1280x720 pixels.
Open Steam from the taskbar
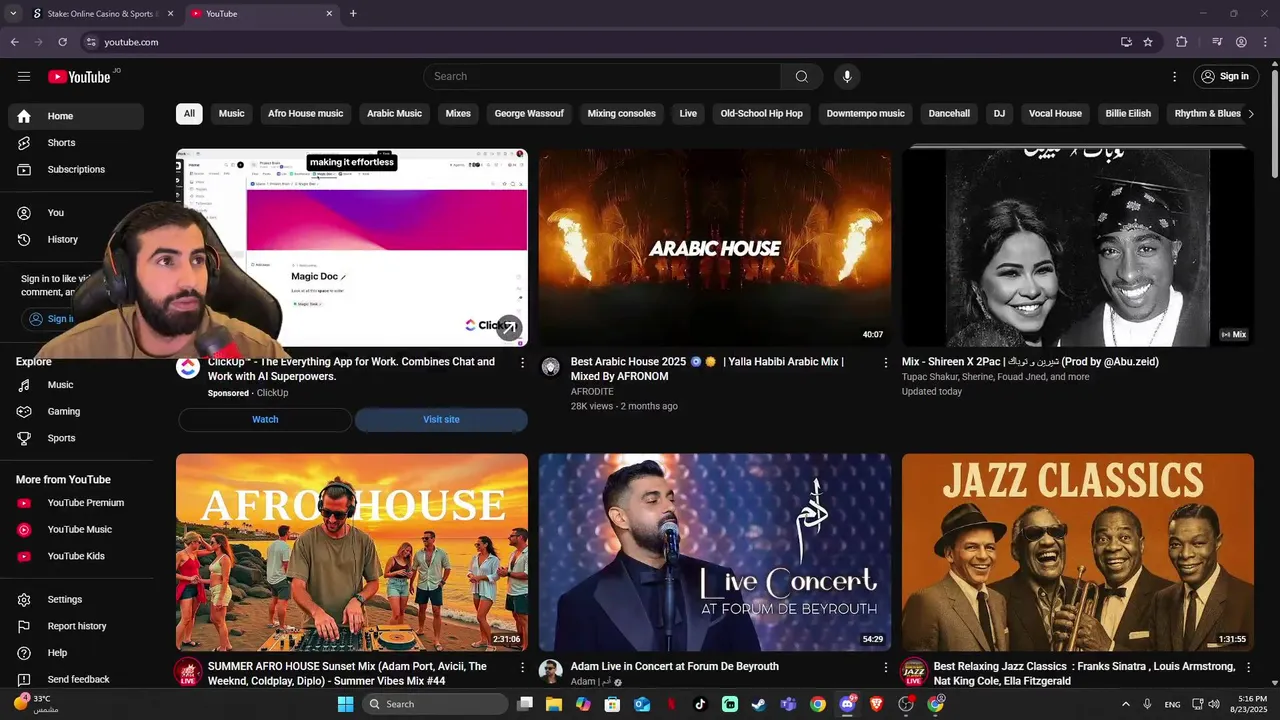[759, 704]
